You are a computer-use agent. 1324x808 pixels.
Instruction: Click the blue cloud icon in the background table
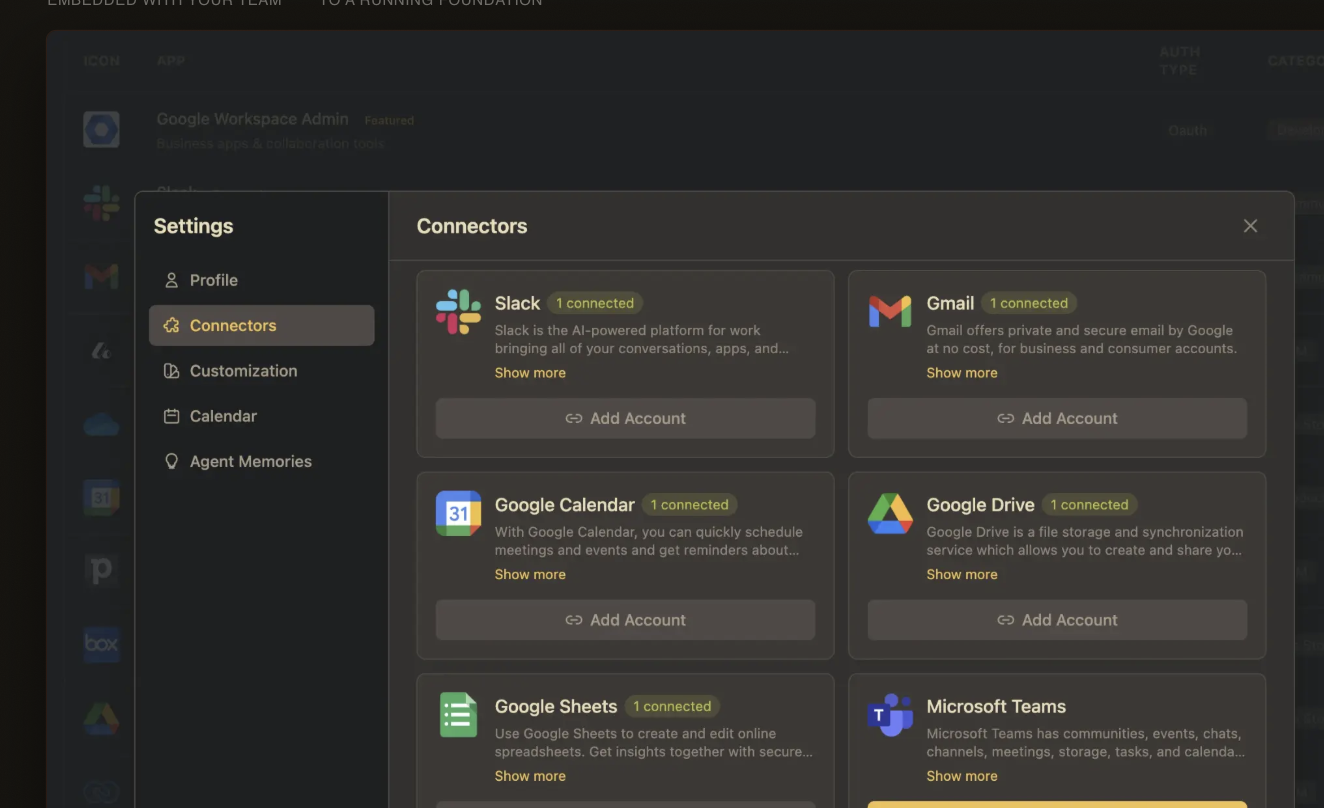(x=101, y=424)
